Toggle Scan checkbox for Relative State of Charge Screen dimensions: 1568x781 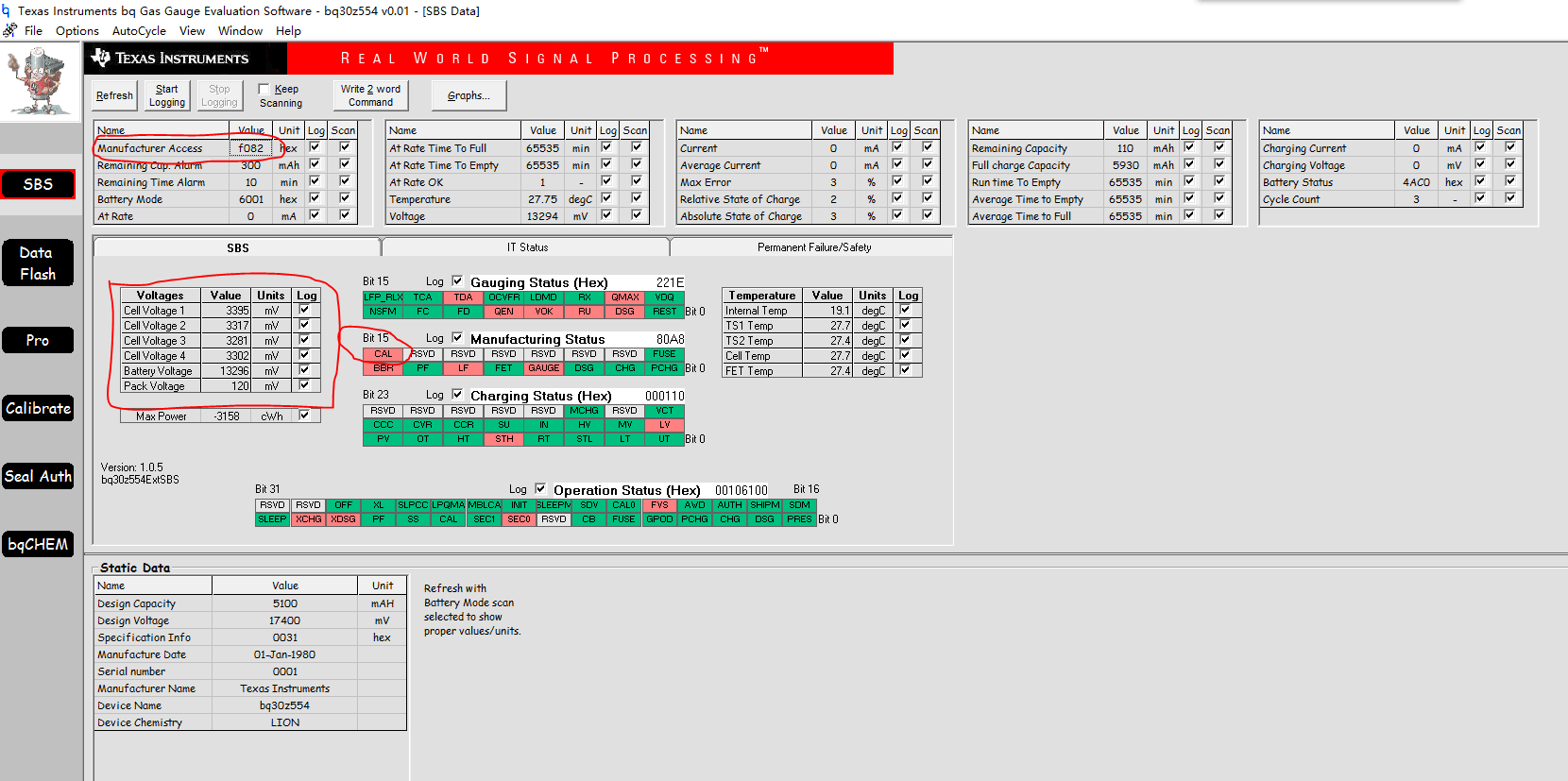coord(928,198)
